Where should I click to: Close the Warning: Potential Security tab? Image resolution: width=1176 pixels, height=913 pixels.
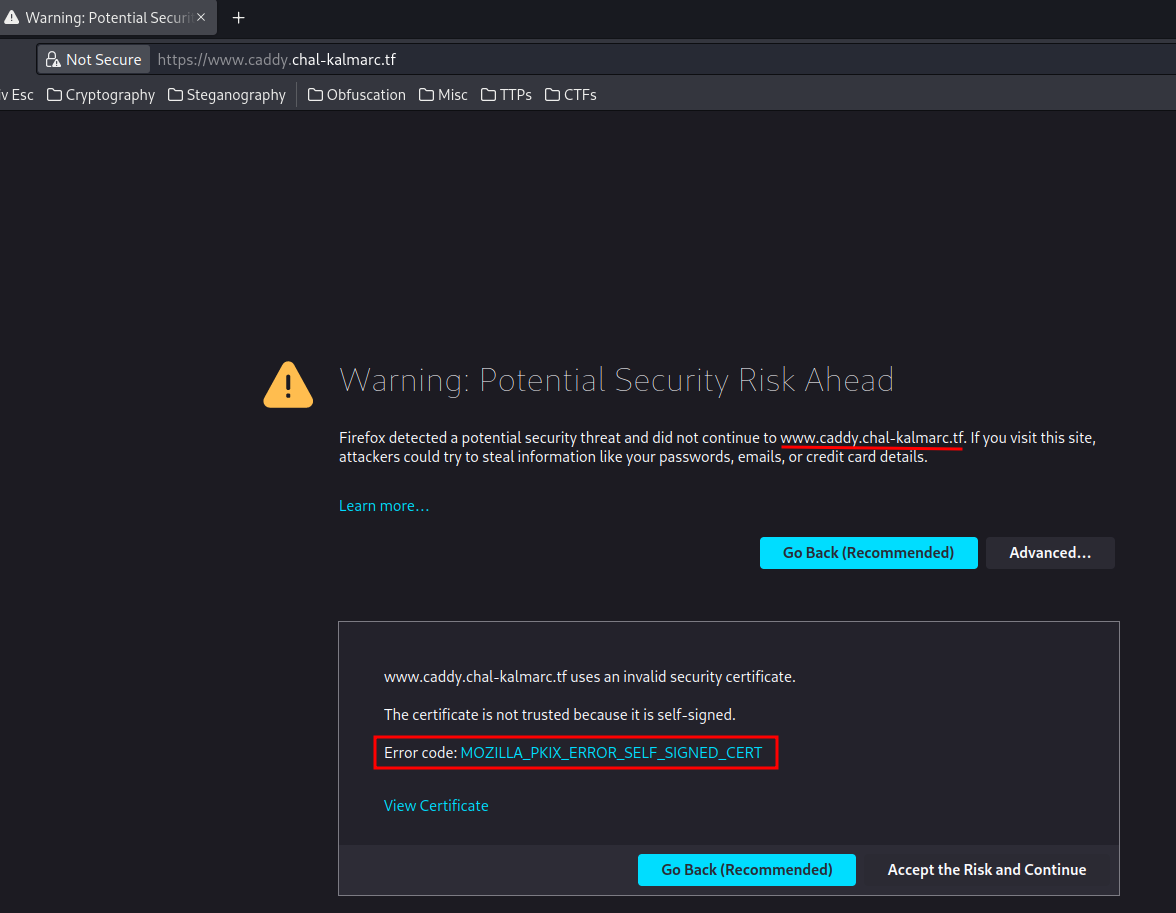201,17
